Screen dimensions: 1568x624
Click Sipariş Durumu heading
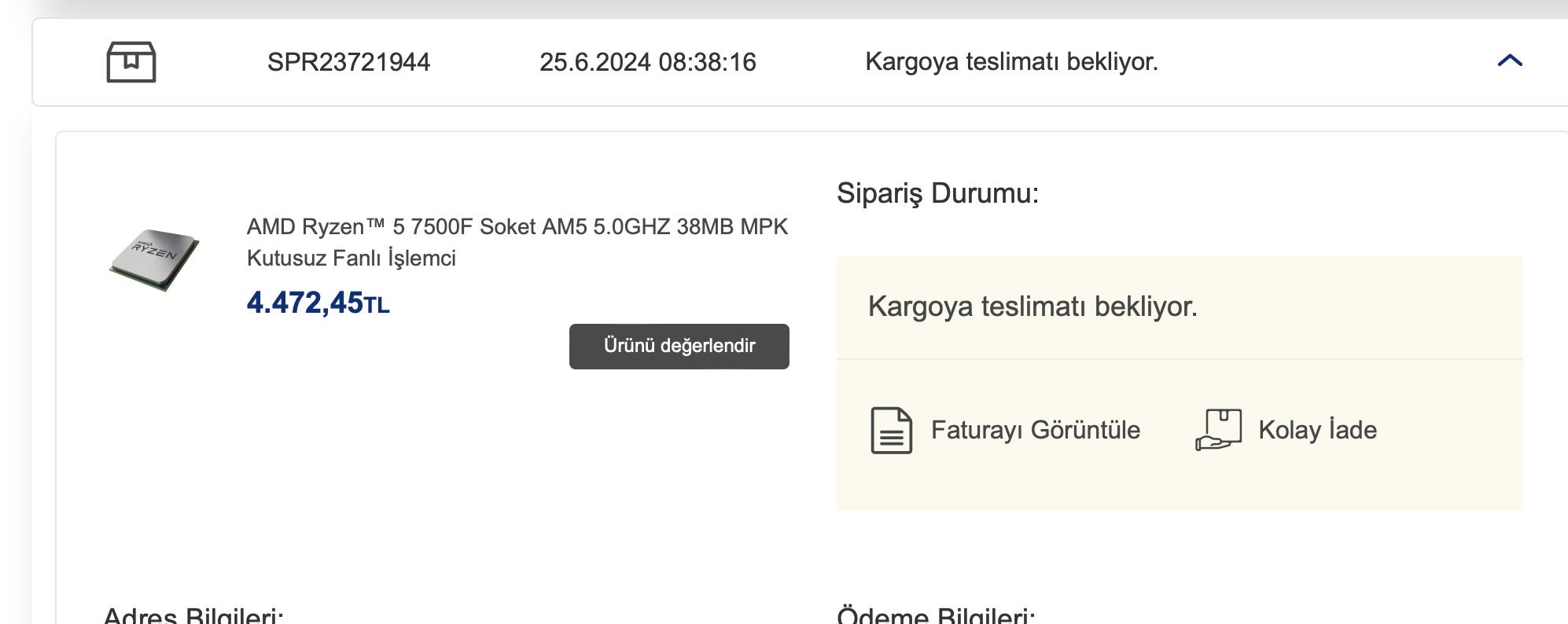938,193
